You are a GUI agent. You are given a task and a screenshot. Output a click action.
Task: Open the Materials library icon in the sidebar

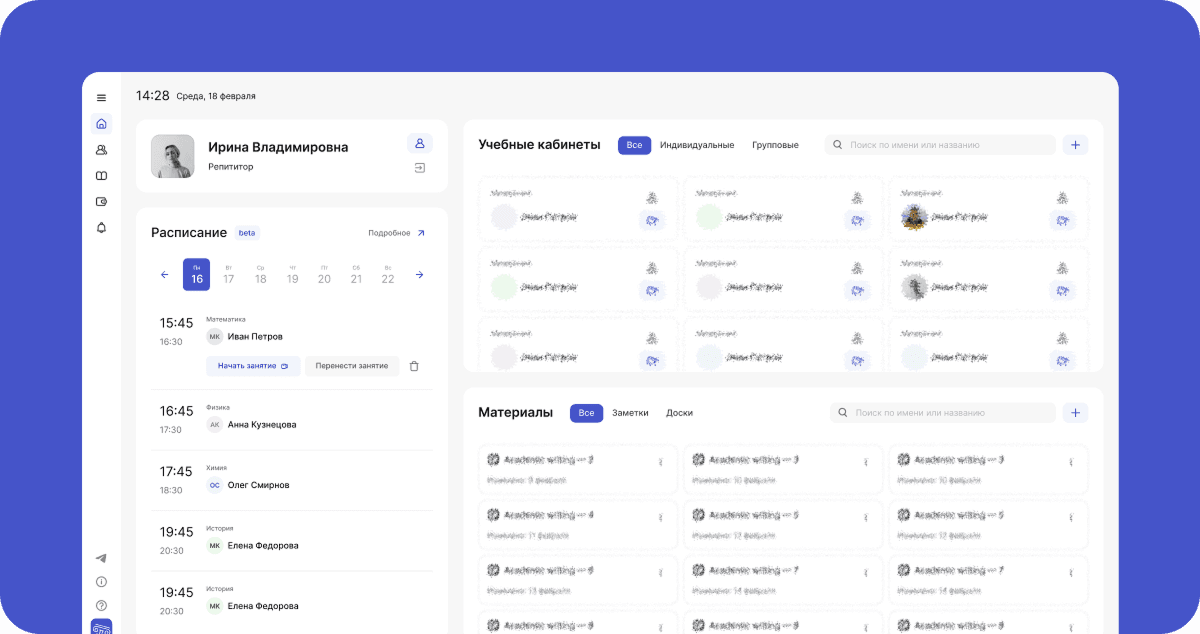coord(100,175)
